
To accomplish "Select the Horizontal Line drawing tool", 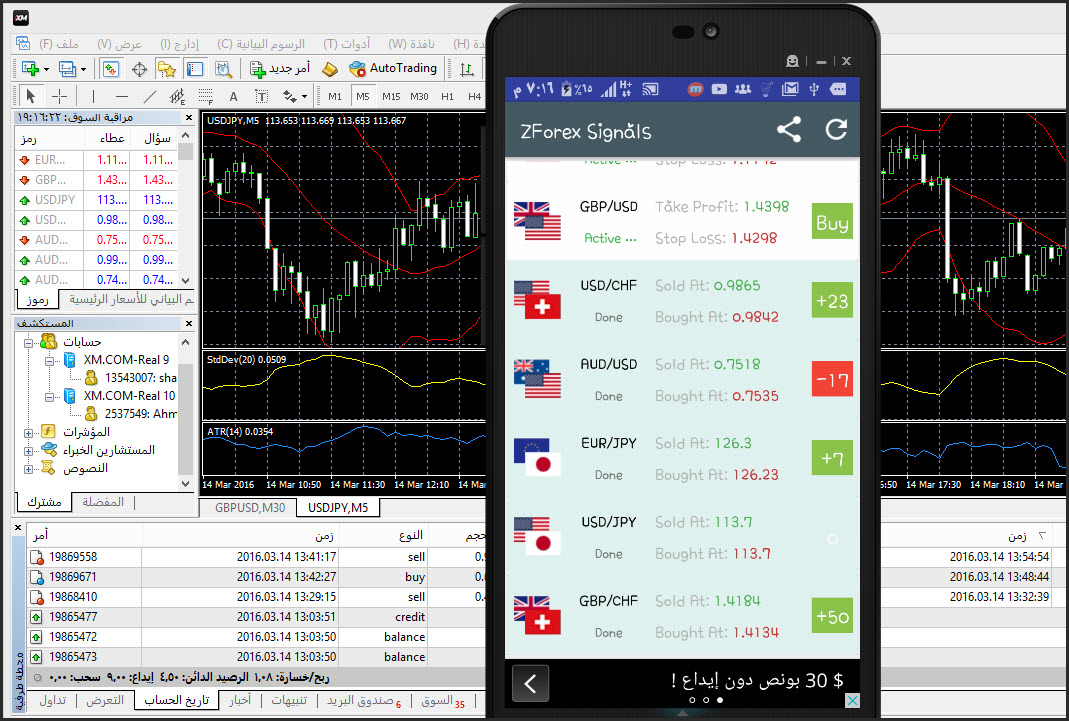I will pyautogui.click(x=121, y=96).
